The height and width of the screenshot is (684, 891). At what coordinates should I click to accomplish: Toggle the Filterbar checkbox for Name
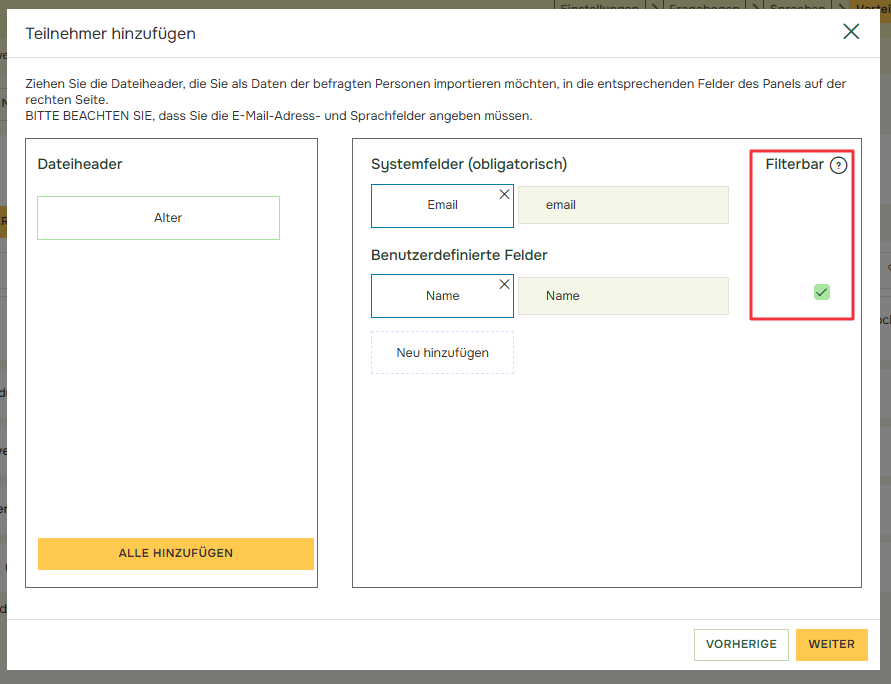(x=821, y=292)
